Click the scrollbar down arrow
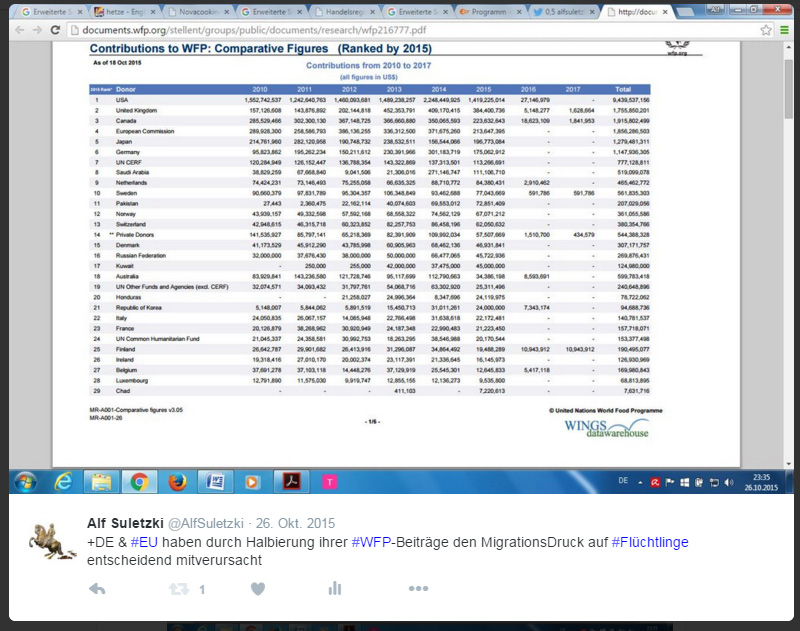 788,463
